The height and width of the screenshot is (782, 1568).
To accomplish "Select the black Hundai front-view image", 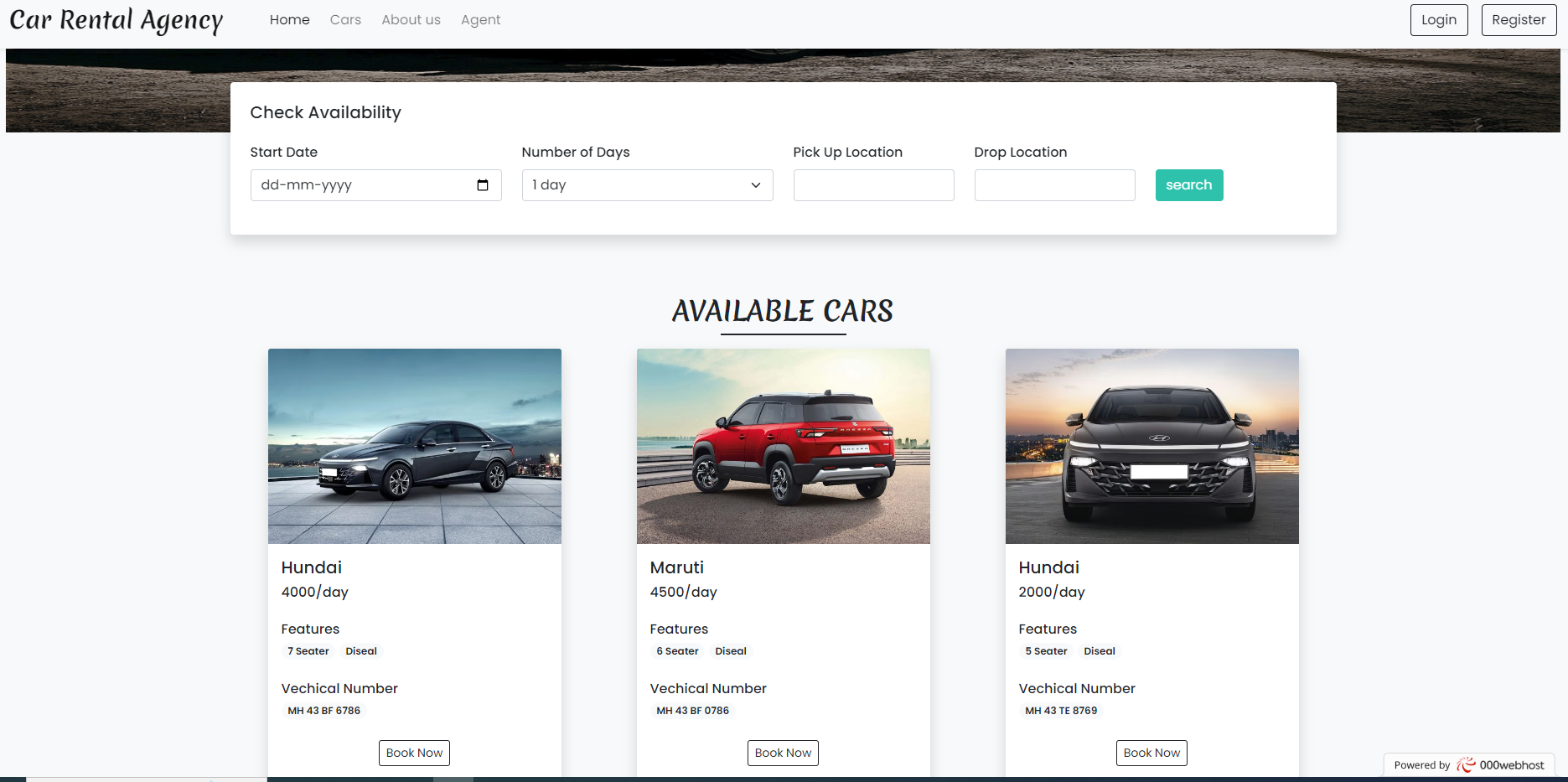I will 1152,446.
